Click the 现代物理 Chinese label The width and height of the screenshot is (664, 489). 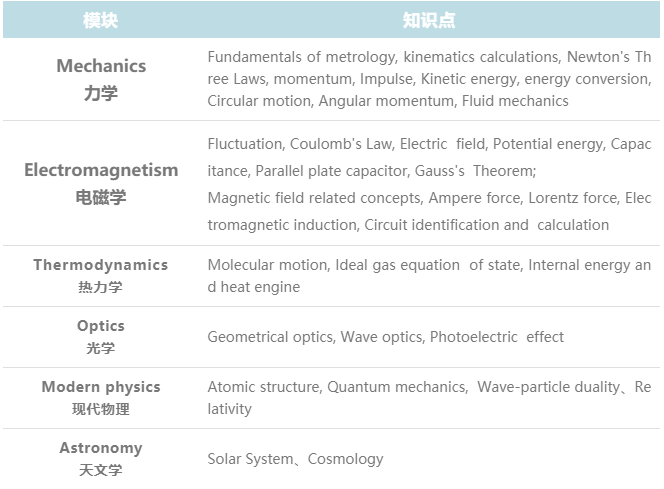pyautogui.click(x=101, y=409)
